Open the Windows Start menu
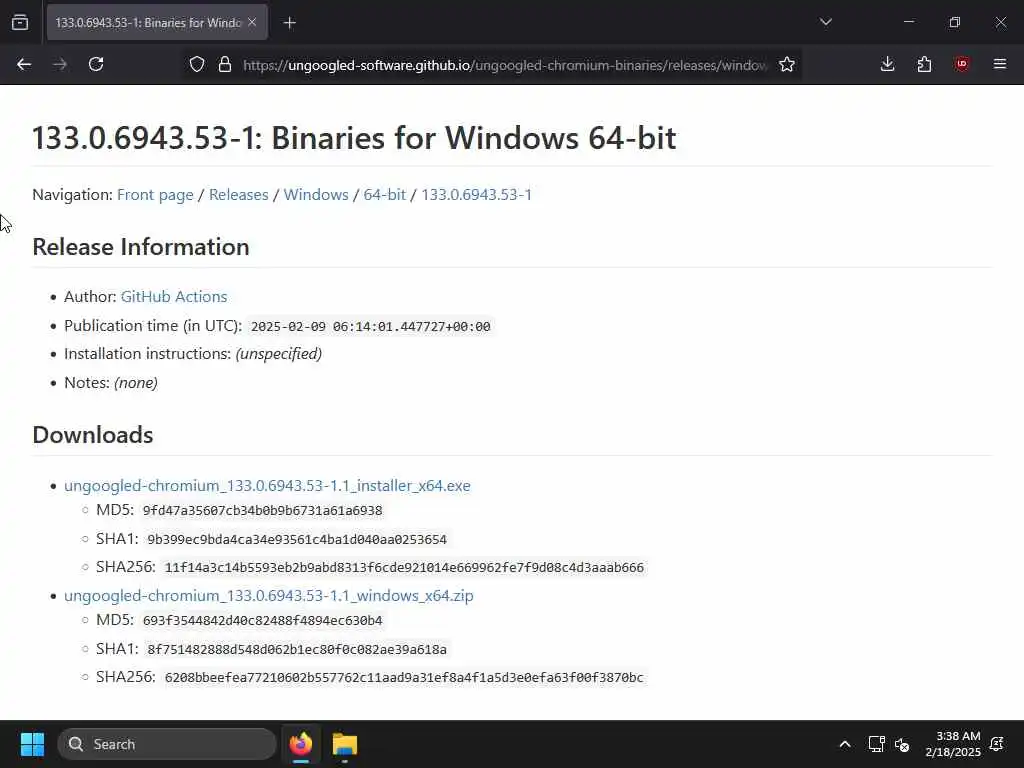 tap(32, 744)
